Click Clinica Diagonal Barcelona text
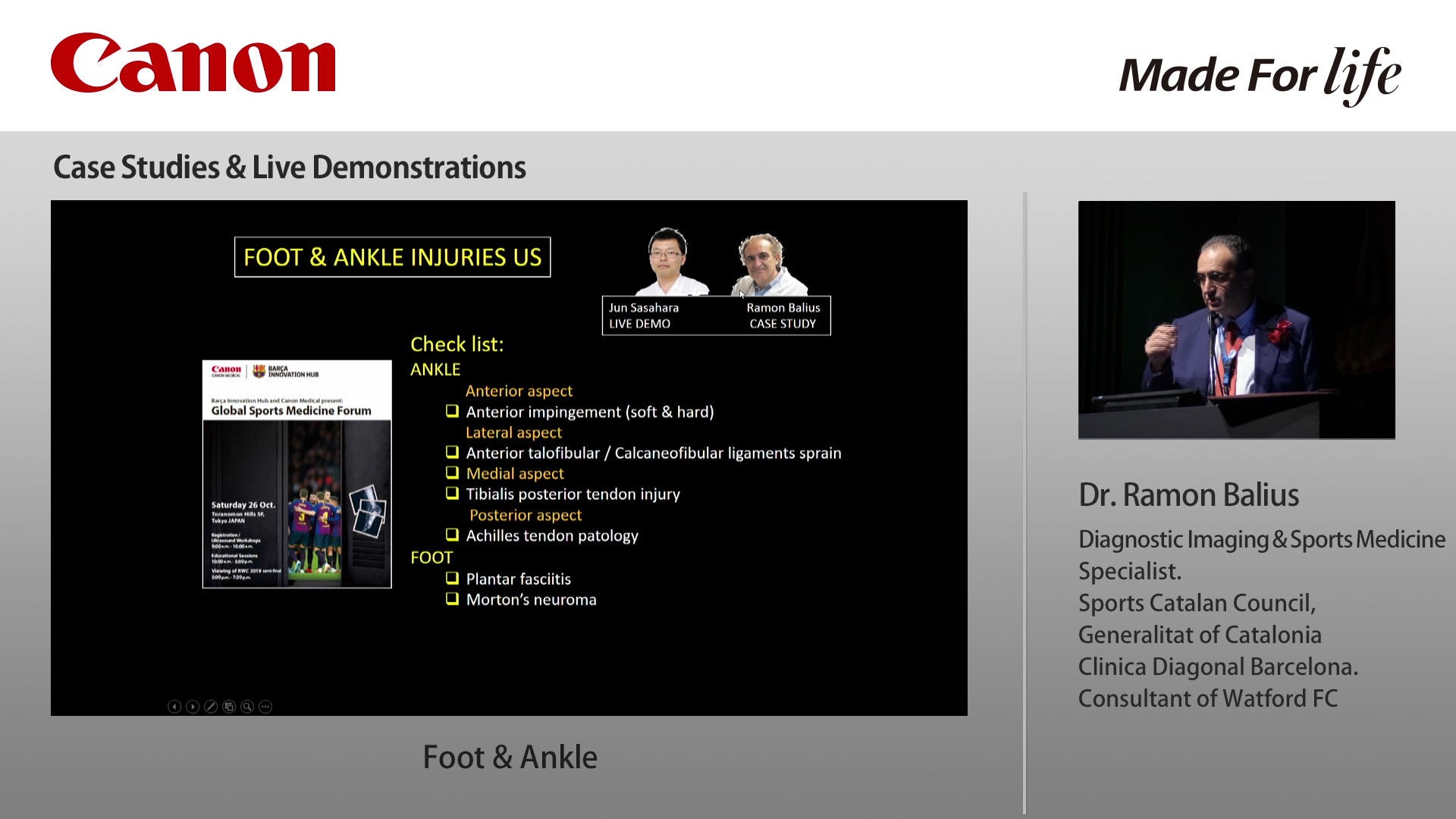Image resolution: width=1456 pixels, height=819 pixels. [1218, 667]
